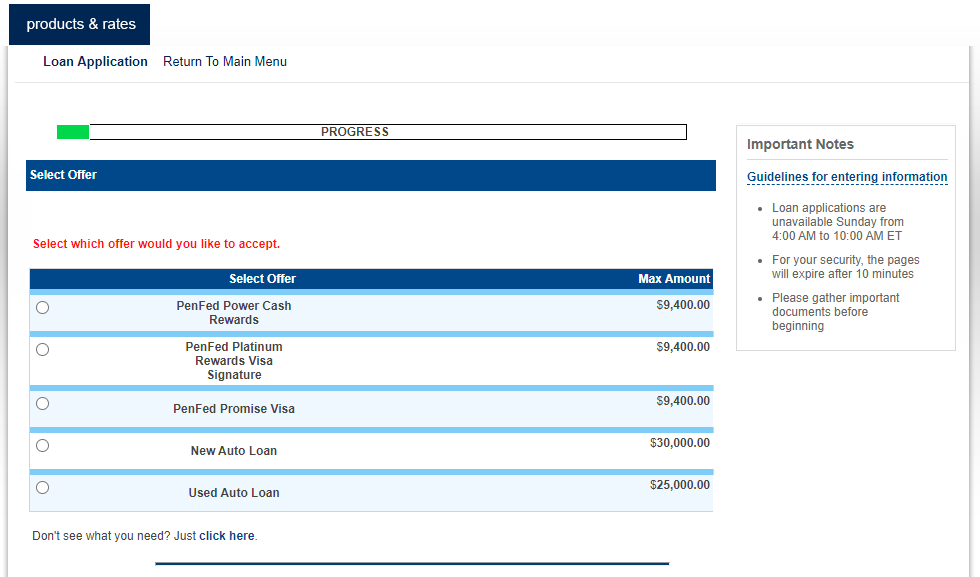
Task: Select the PenFed Promise Visa radio button
Action: pos(42,404)
